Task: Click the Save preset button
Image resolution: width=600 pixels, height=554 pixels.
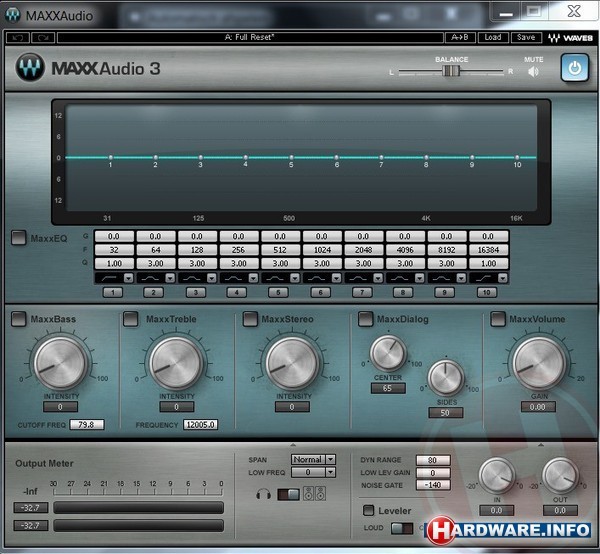Action: point(526,37)
